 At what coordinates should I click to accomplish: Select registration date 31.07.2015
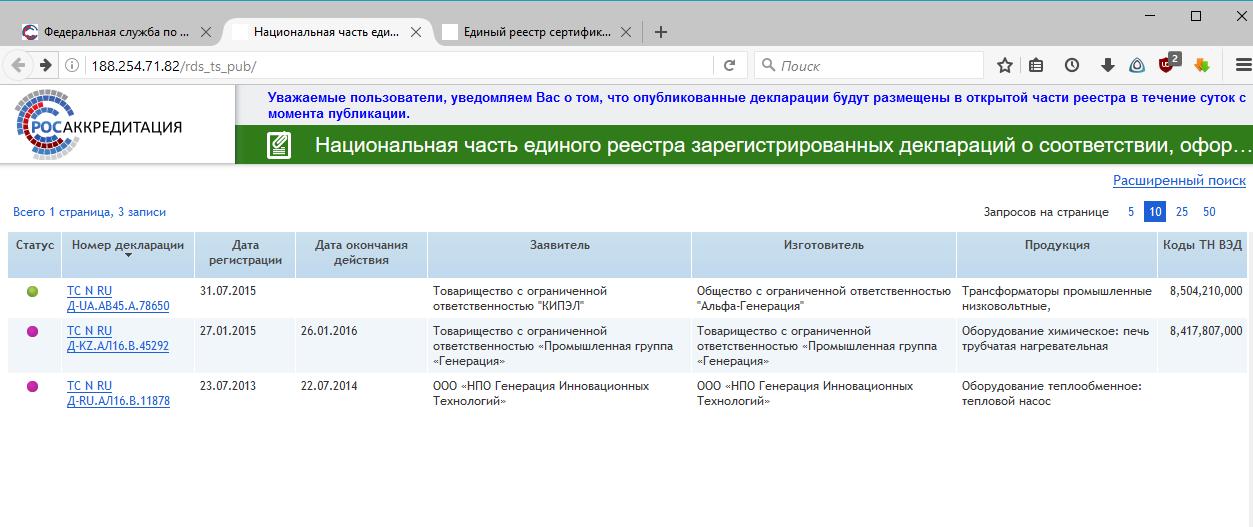click(x=229, y=291)
